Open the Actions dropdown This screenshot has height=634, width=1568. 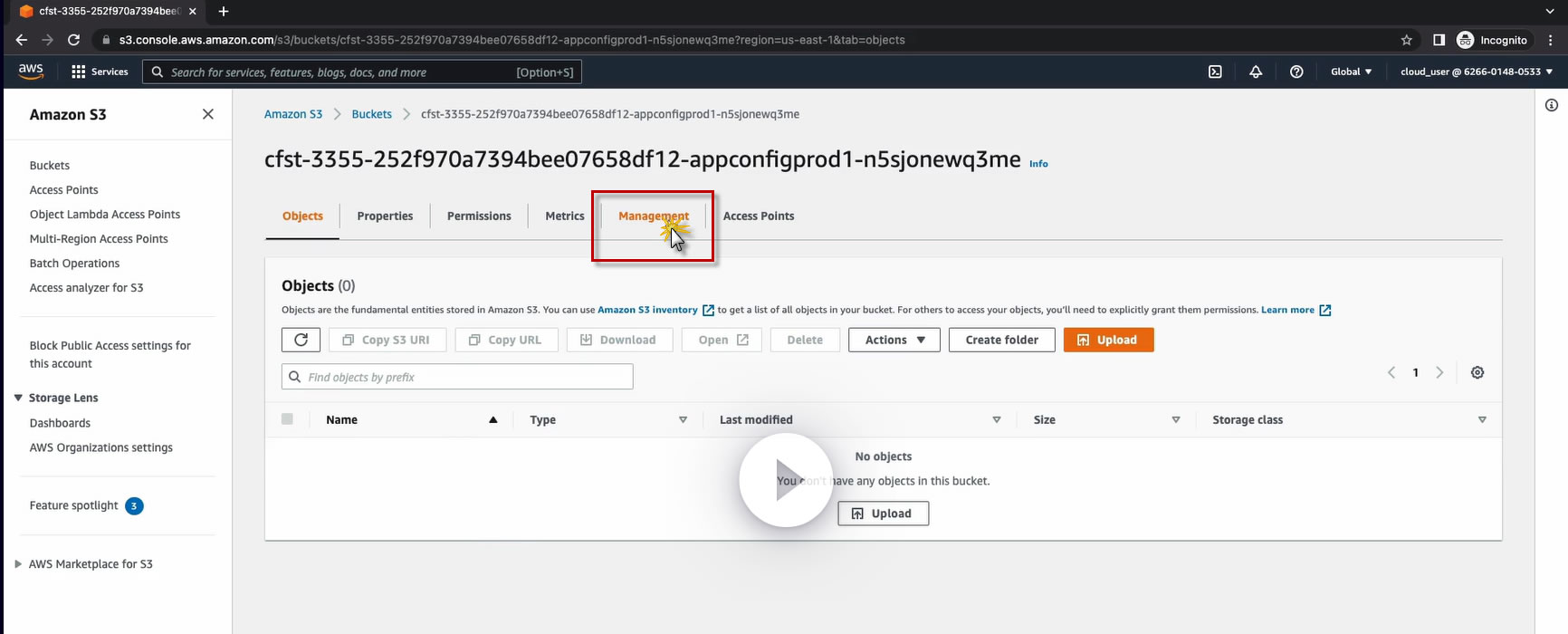[894, 340]
